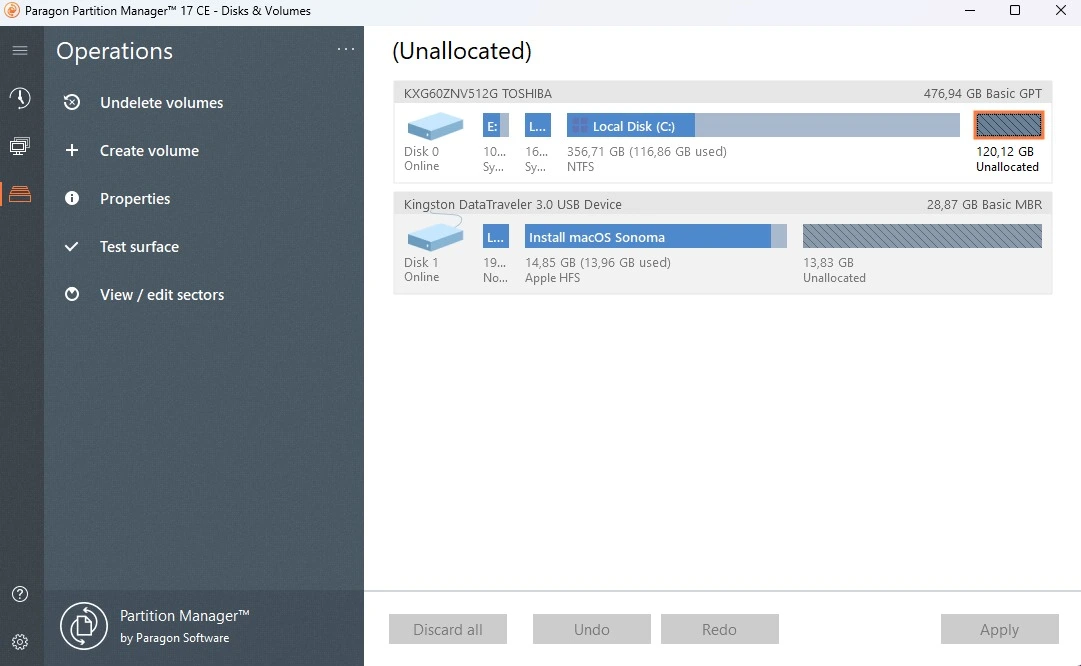Image resolution: width=1081 pixels, height=666 pixels.
Task: Click the Partition Manager by Paragon Software text
Action: point(185,626)
